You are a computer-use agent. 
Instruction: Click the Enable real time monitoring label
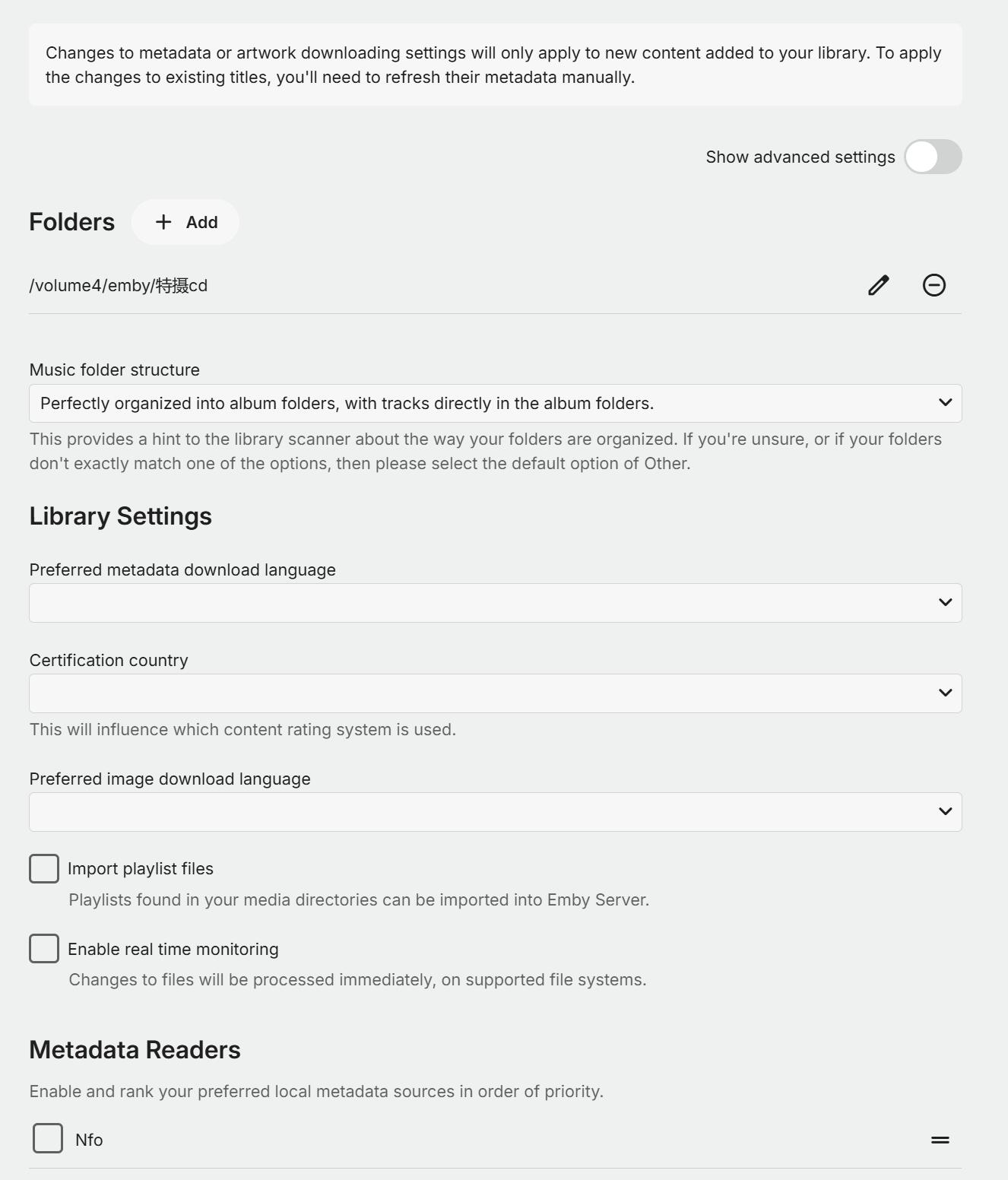173,949
